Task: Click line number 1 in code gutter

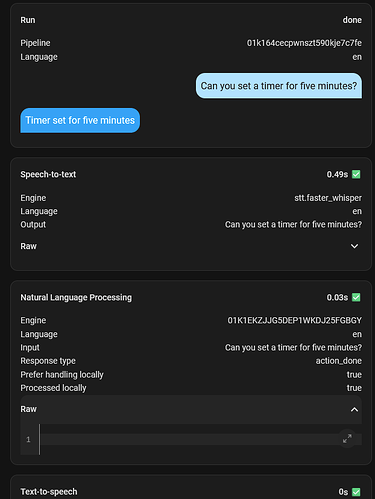Action: tap(28, 439)
